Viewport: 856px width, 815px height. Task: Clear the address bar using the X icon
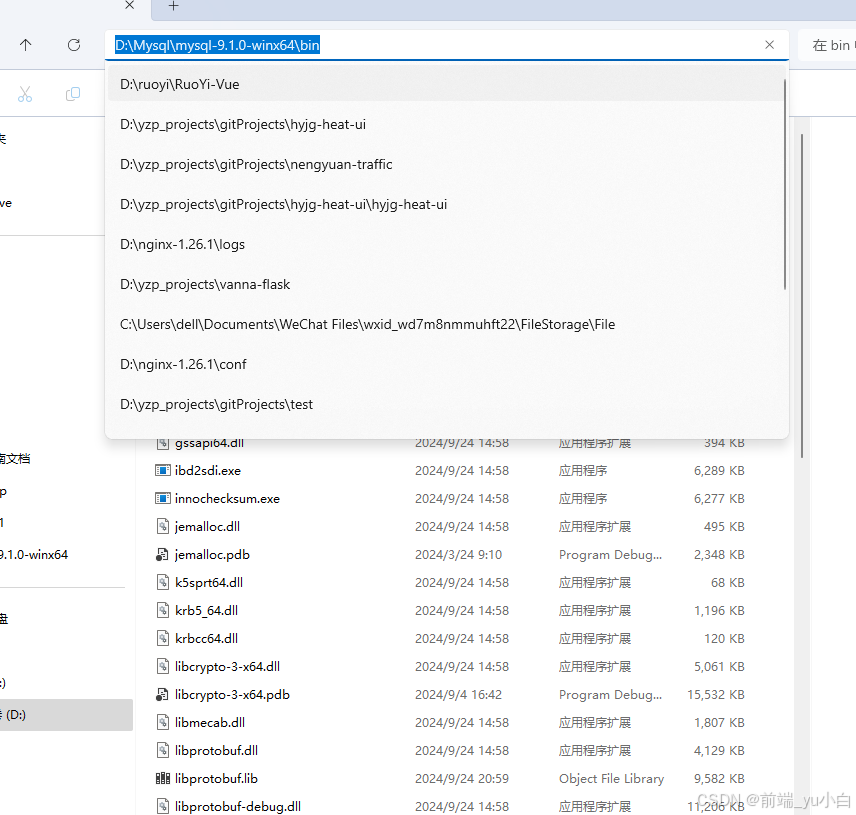pos(769,45)
